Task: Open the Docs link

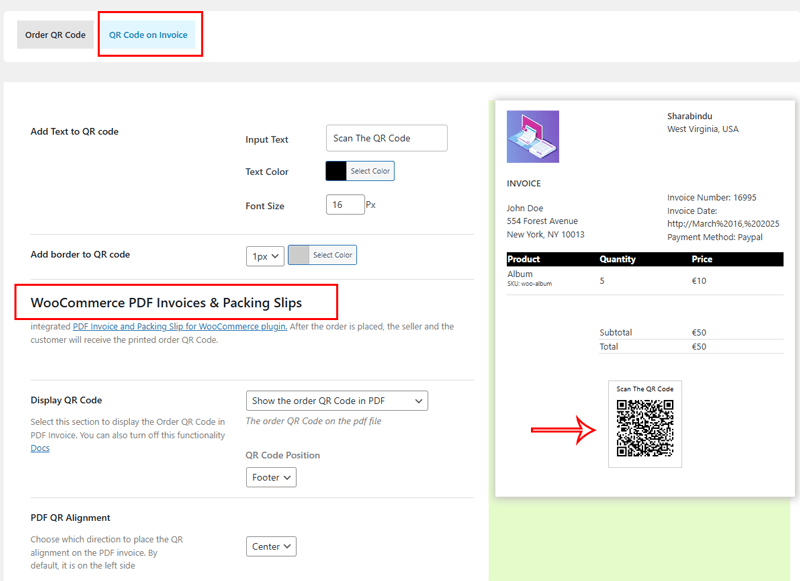Action: pyautogui.click(x=40, y=448)
